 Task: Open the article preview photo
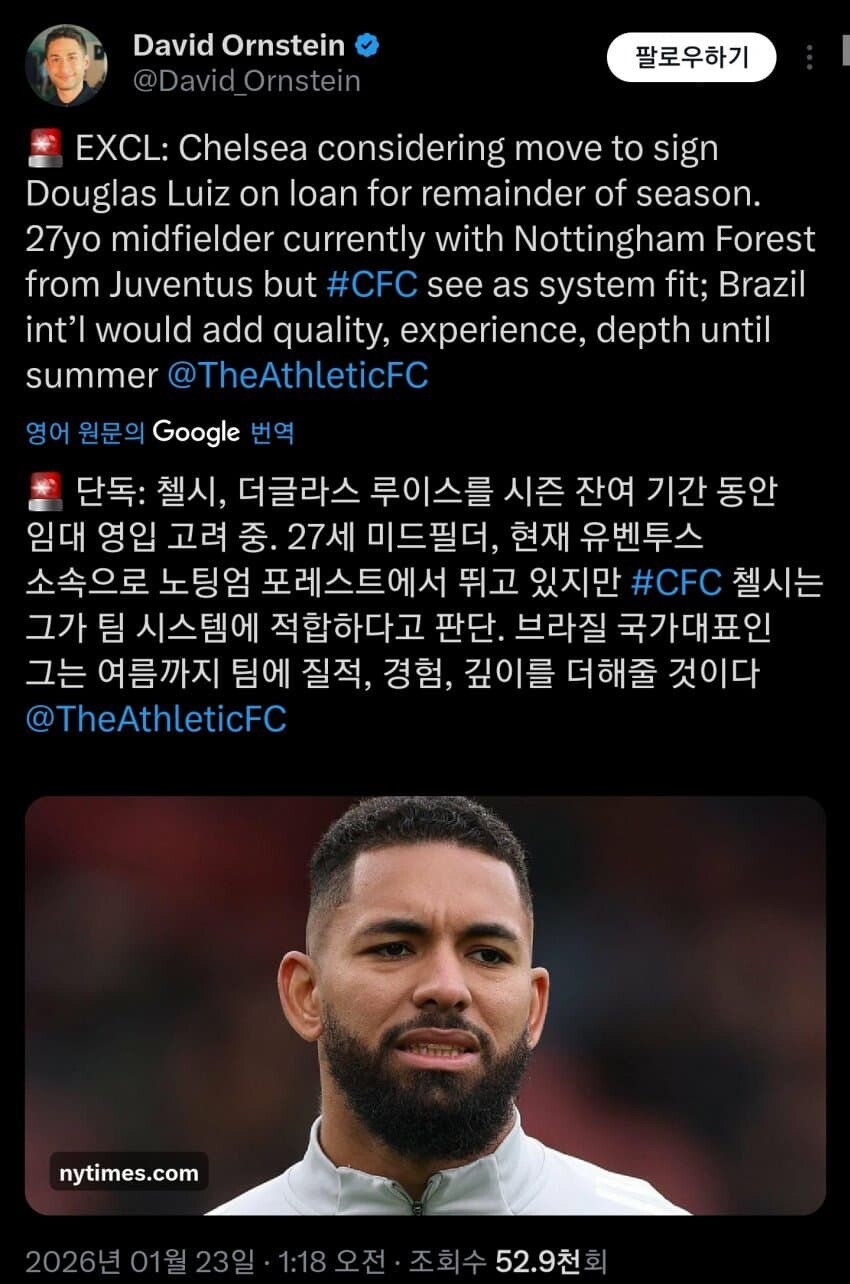tap(425, 1005)
